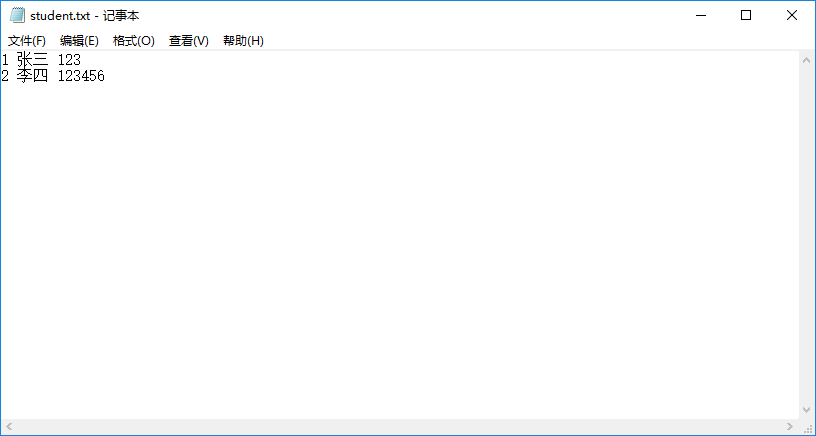The width and height of the screenshot is (816, 436).
Task: Click the Notepad icon in the title bar
Action: point(17,16)
